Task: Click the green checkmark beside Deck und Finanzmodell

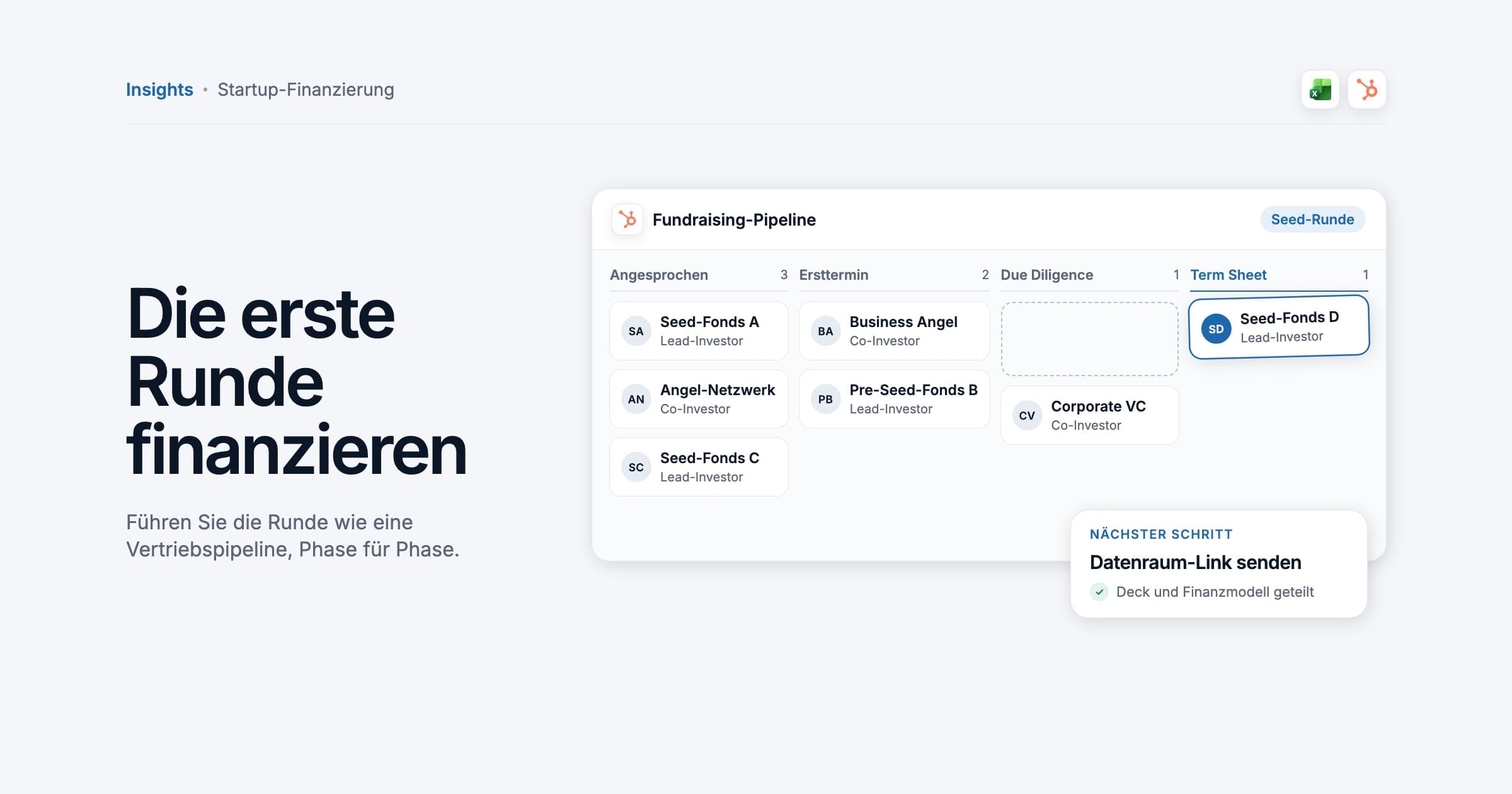Action: pyautogui.click(x=1099, y=592)
